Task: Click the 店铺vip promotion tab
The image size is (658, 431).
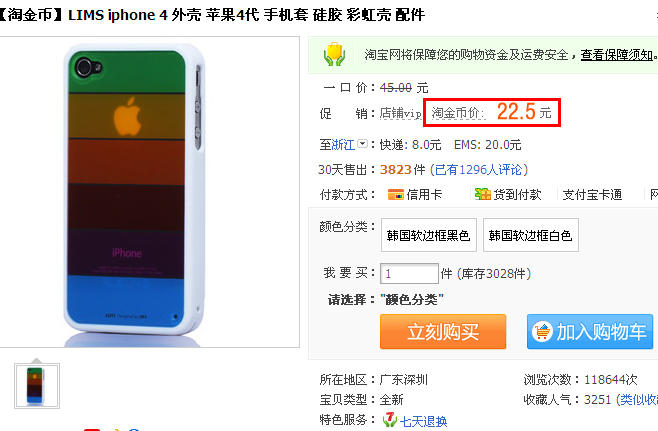Action: pos(400,113)
